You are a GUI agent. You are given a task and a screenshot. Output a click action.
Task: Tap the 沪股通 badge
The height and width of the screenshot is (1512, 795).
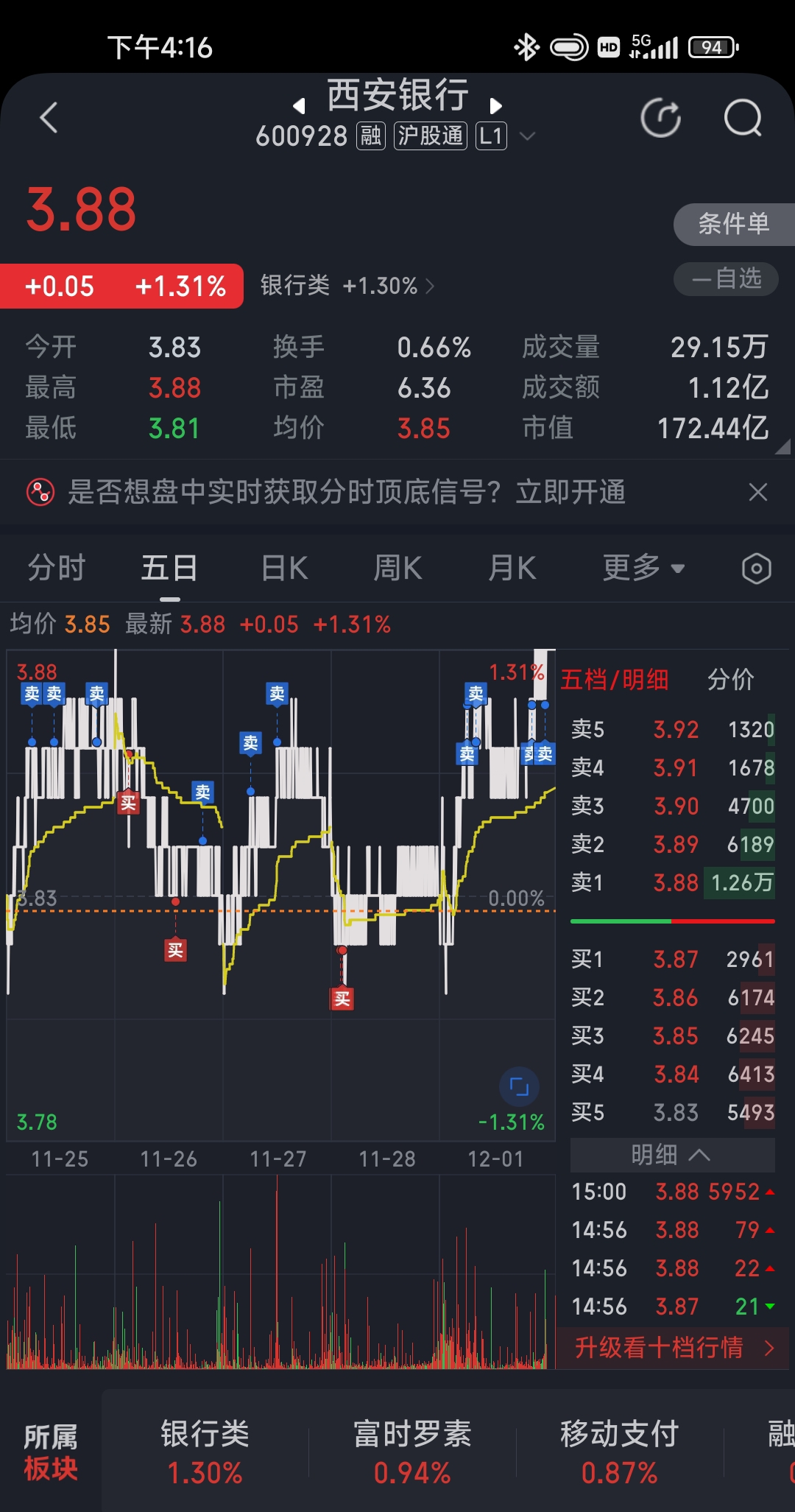click(x=431, y=136)
